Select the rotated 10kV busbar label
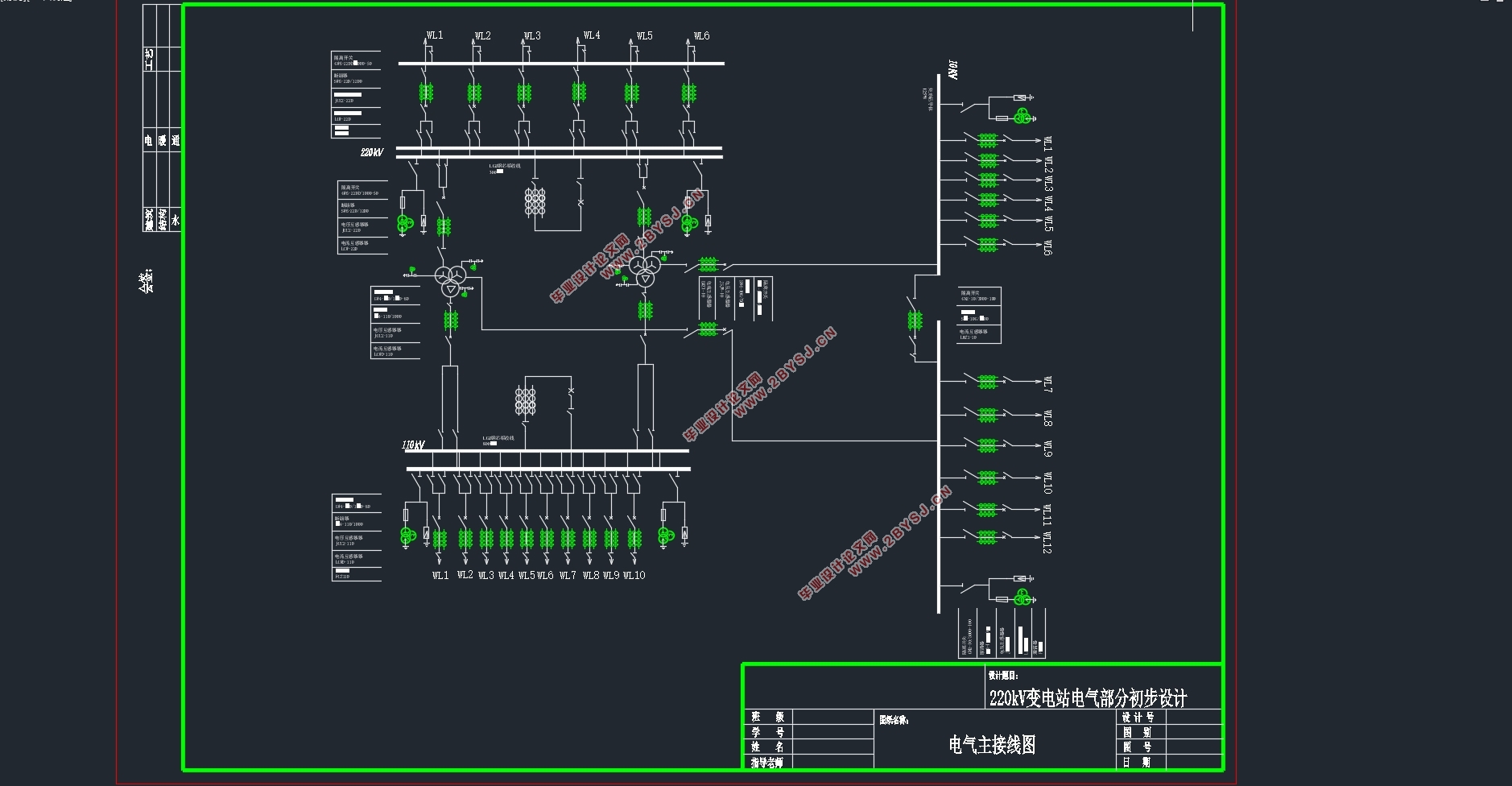Viewport: 1512px width, 786px height. point(953,69)
